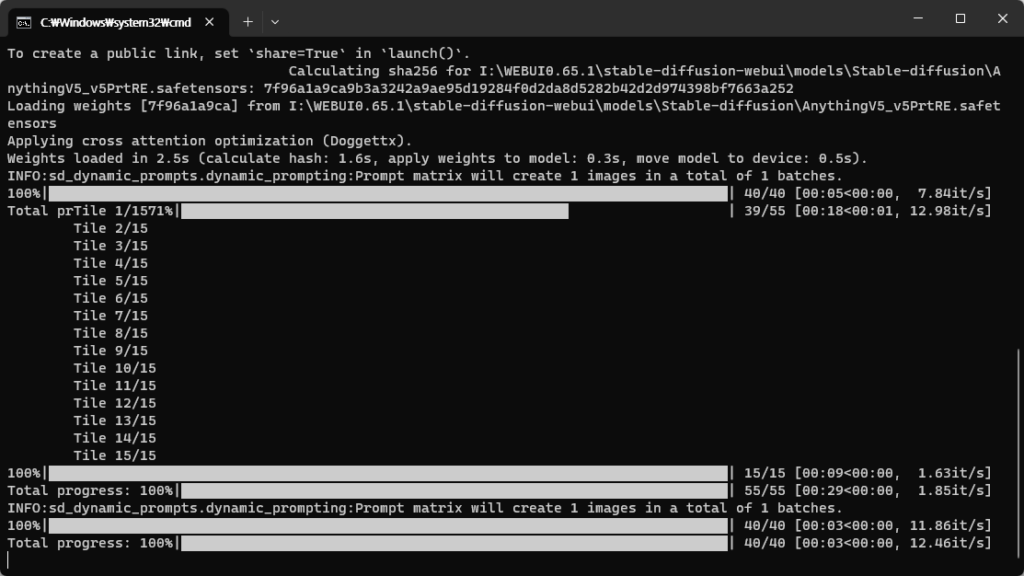This screenshot has width=1024, height=576.
Task: Open a new terminal tab with plus
Action: (248, 22)
